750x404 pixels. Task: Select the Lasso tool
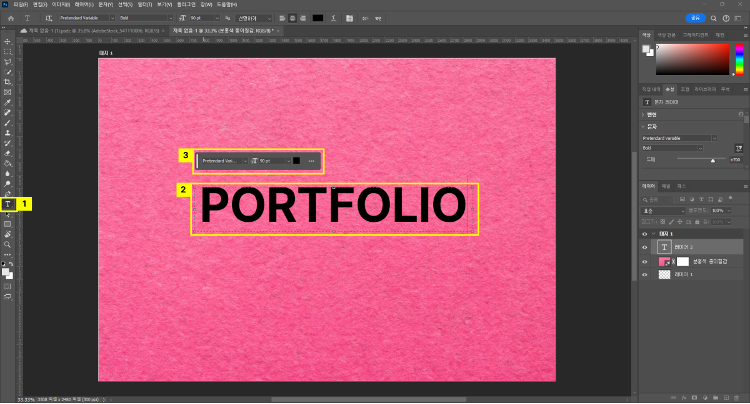[x=7, y=62]
